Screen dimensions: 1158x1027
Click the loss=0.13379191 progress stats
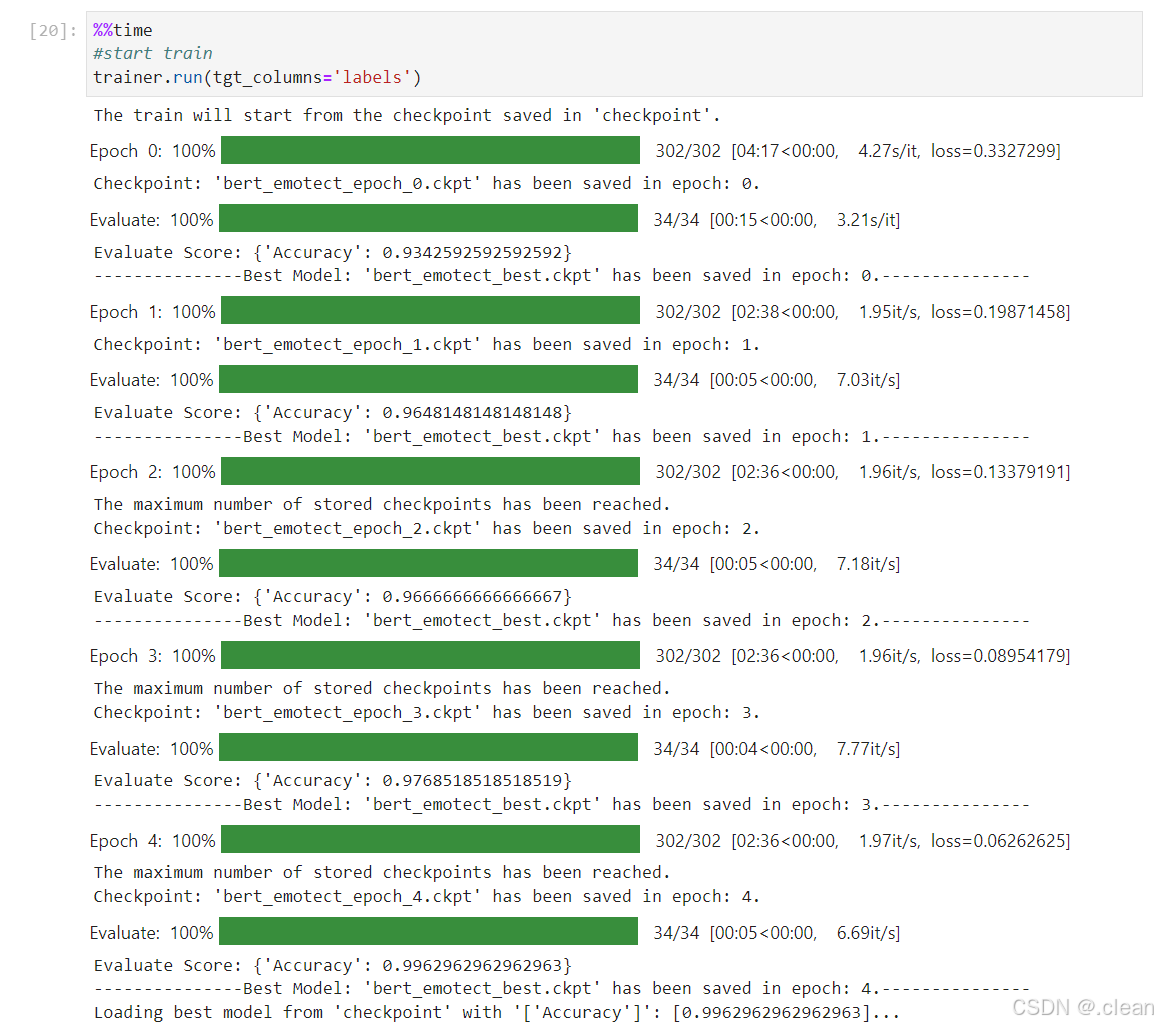(863, 472)
